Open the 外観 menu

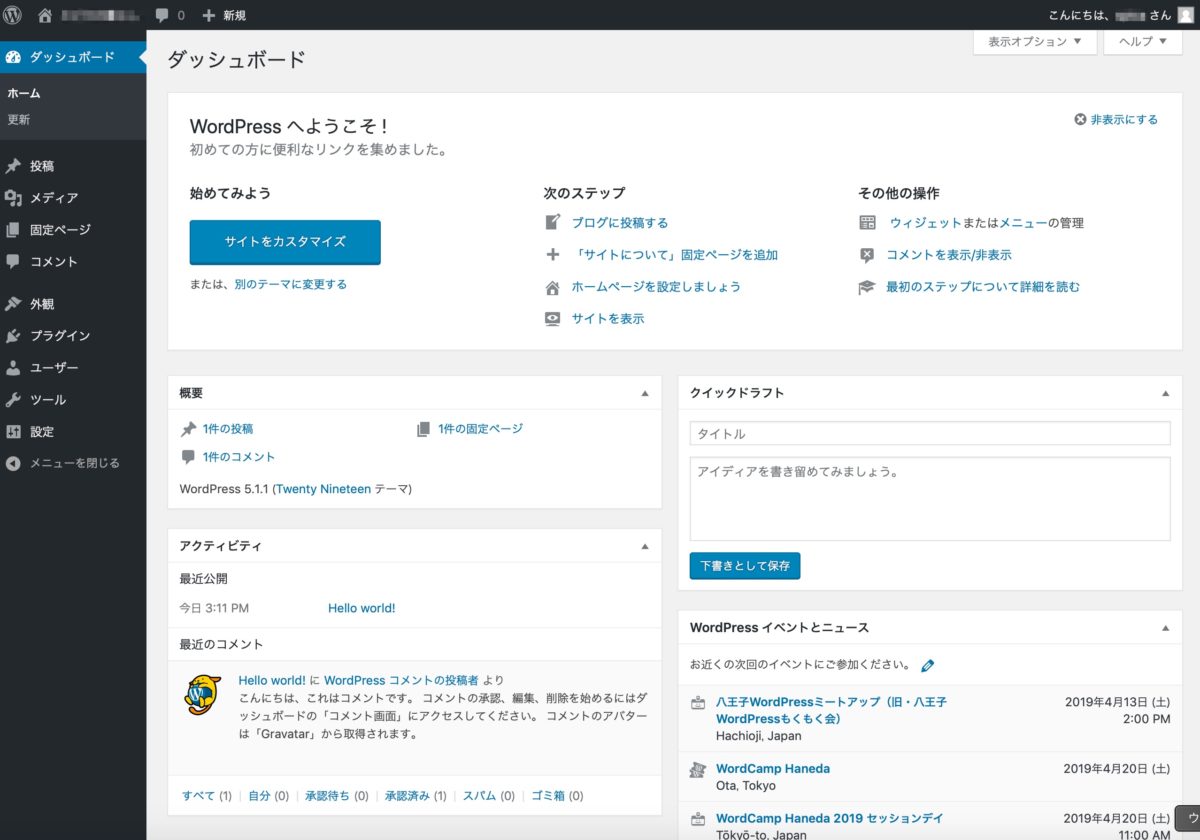[73, 304]
